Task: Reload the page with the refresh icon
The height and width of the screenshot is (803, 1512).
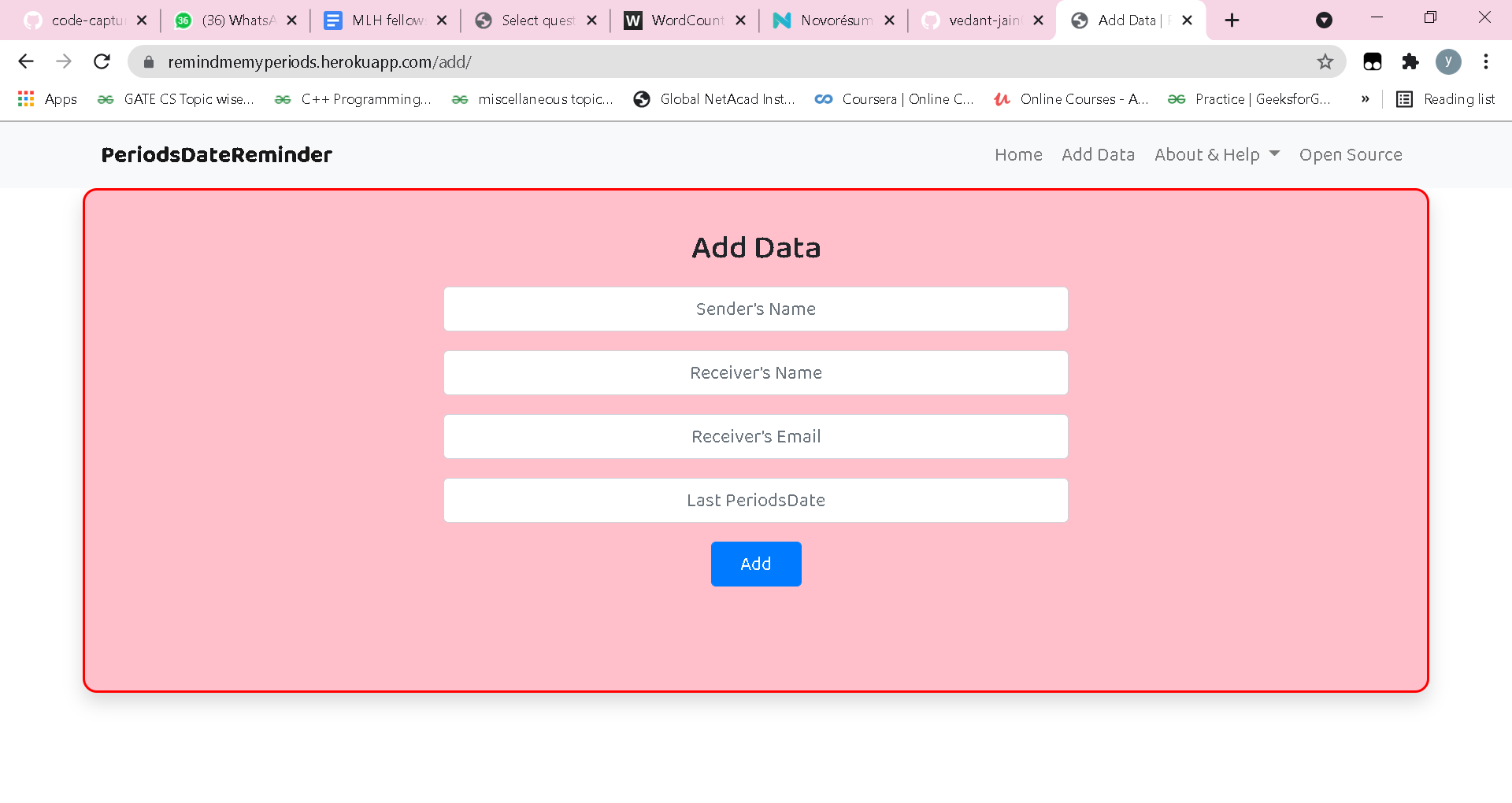Action: [102, 61]
